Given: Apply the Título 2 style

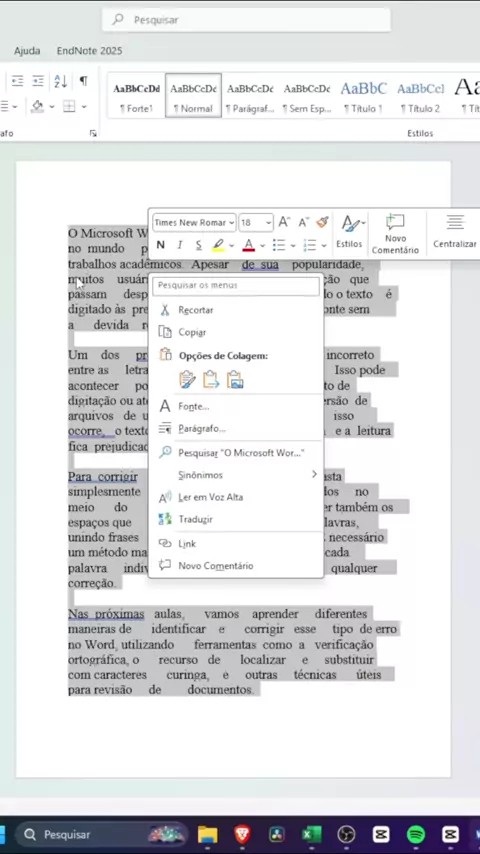Looking at the screenshot, I should coord(420,96).
